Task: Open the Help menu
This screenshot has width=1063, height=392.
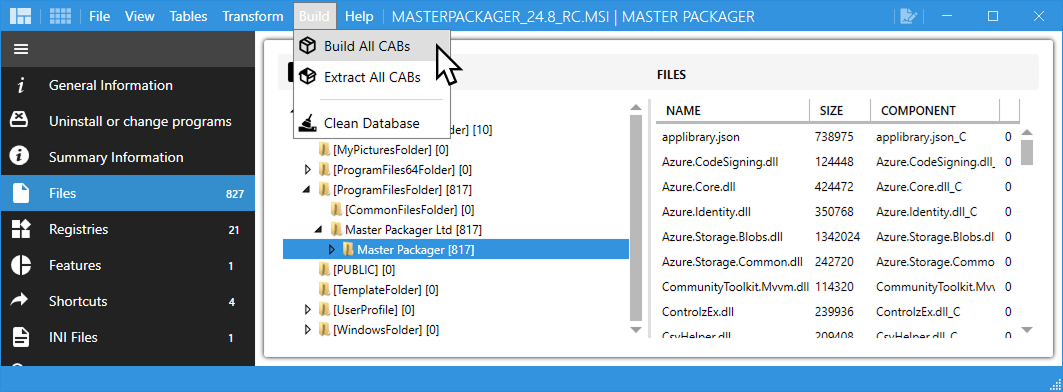Action: [x=359, y=16]
